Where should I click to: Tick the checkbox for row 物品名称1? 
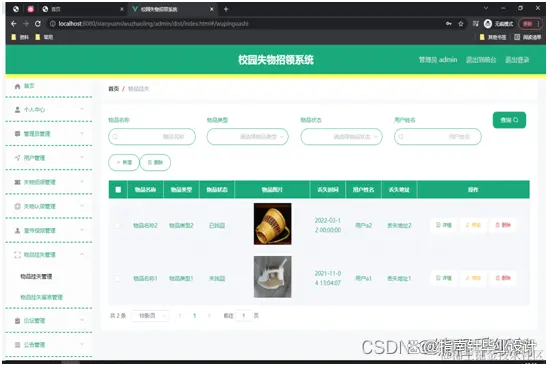118,278
